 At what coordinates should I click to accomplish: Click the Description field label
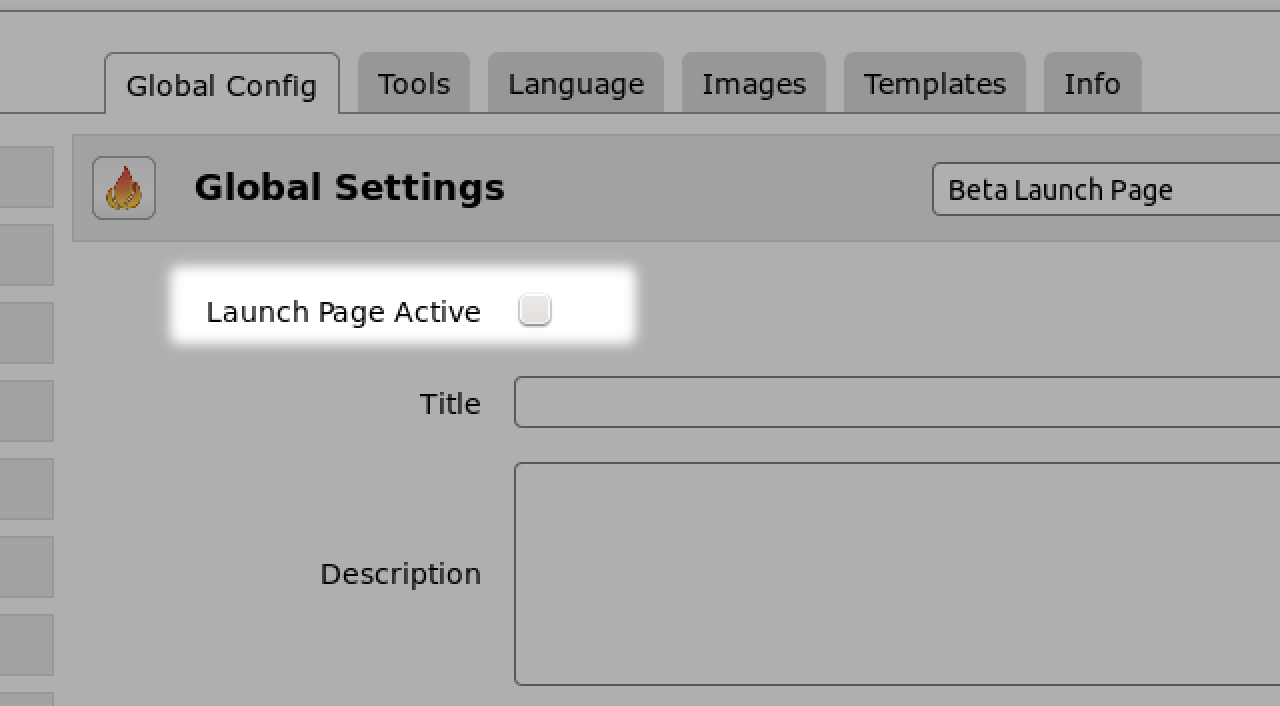click(x=400, y=574)
